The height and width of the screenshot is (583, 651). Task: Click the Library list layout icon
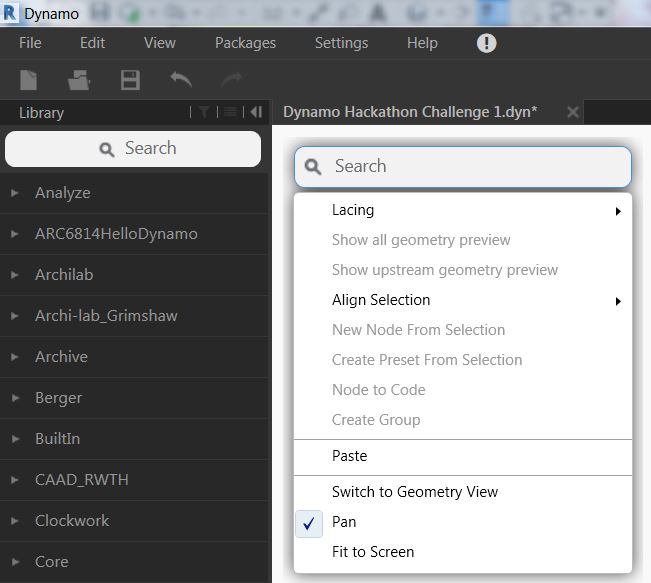(x=230, y=112)
